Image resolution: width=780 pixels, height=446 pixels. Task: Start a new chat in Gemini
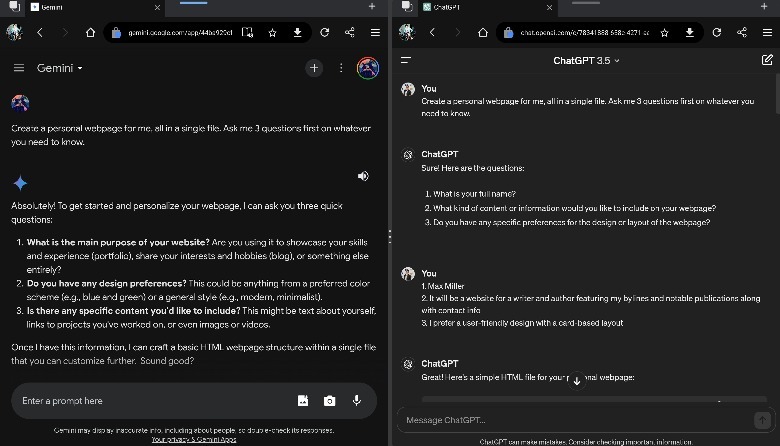(x=314, y=68)
